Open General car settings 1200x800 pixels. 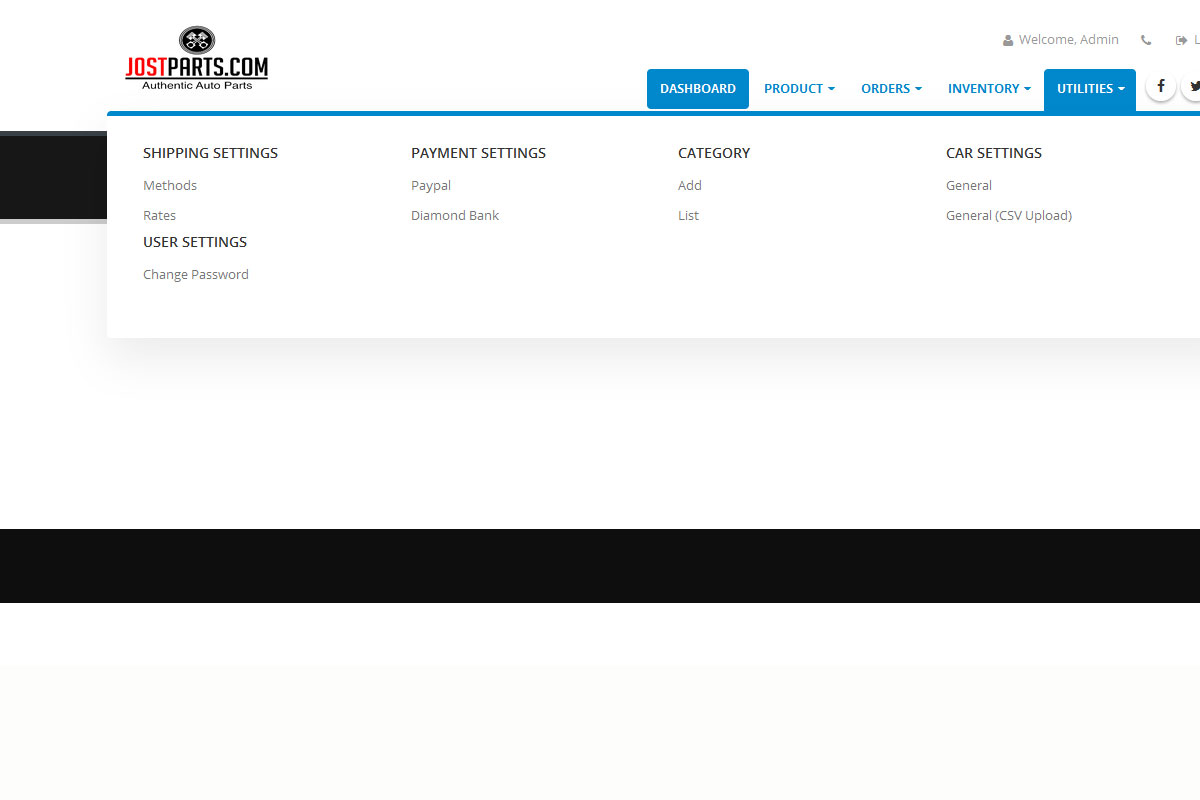coord(969,186)
